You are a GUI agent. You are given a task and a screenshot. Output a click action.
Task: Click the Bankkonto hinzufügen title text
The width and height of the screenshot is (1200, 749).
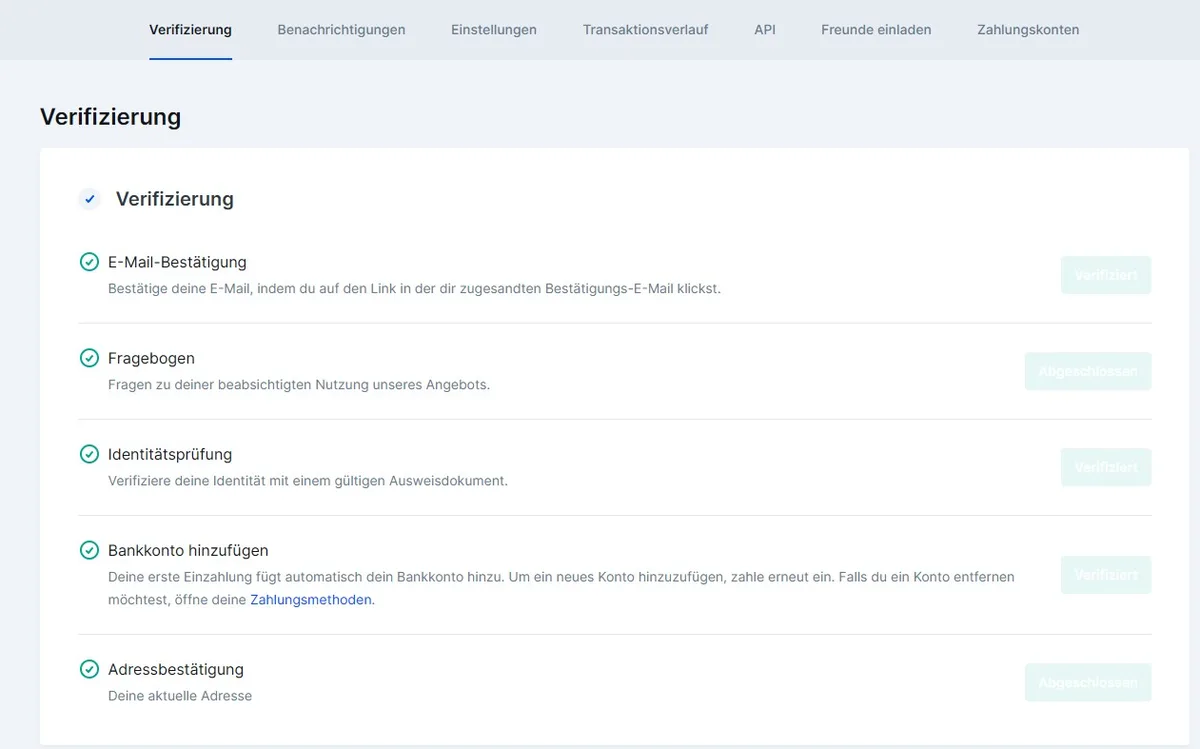[x=188, y=550]
